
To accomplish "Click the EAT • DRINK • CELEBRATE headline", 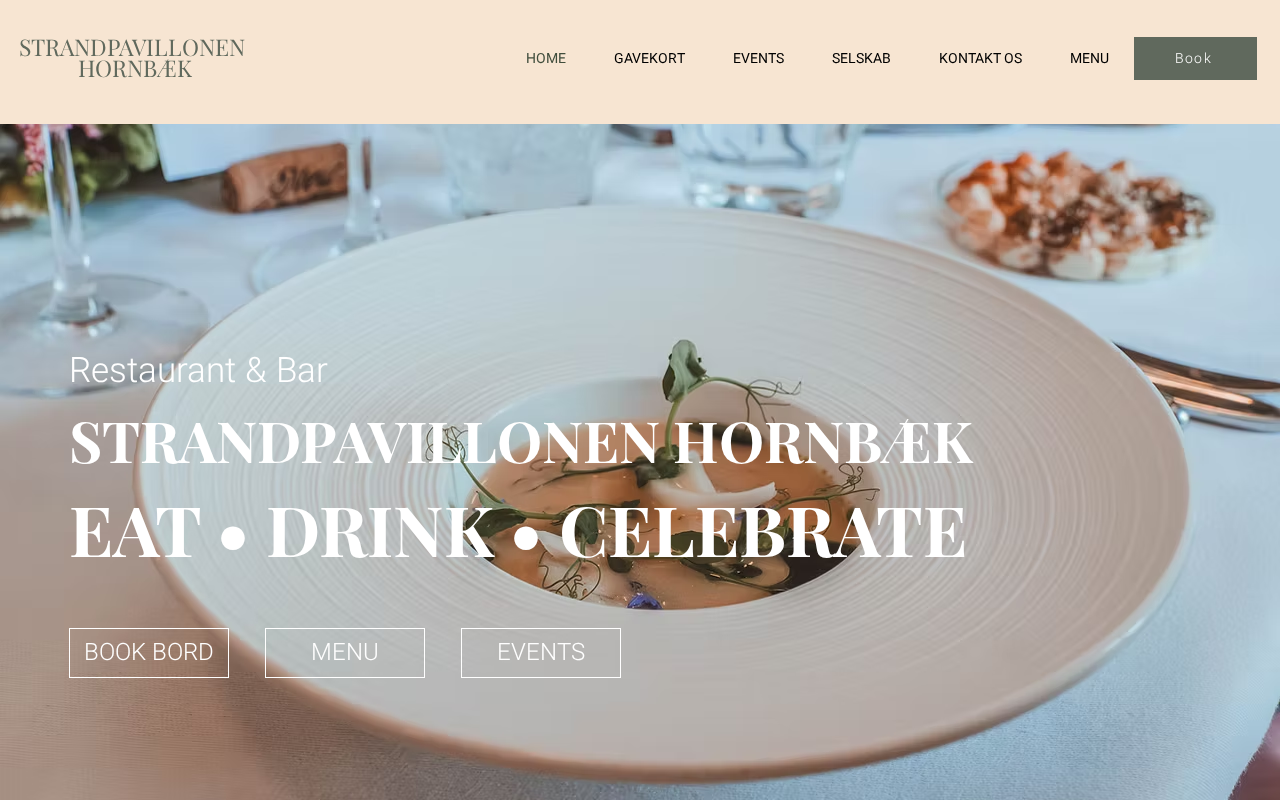I will (x=518, y=531).
